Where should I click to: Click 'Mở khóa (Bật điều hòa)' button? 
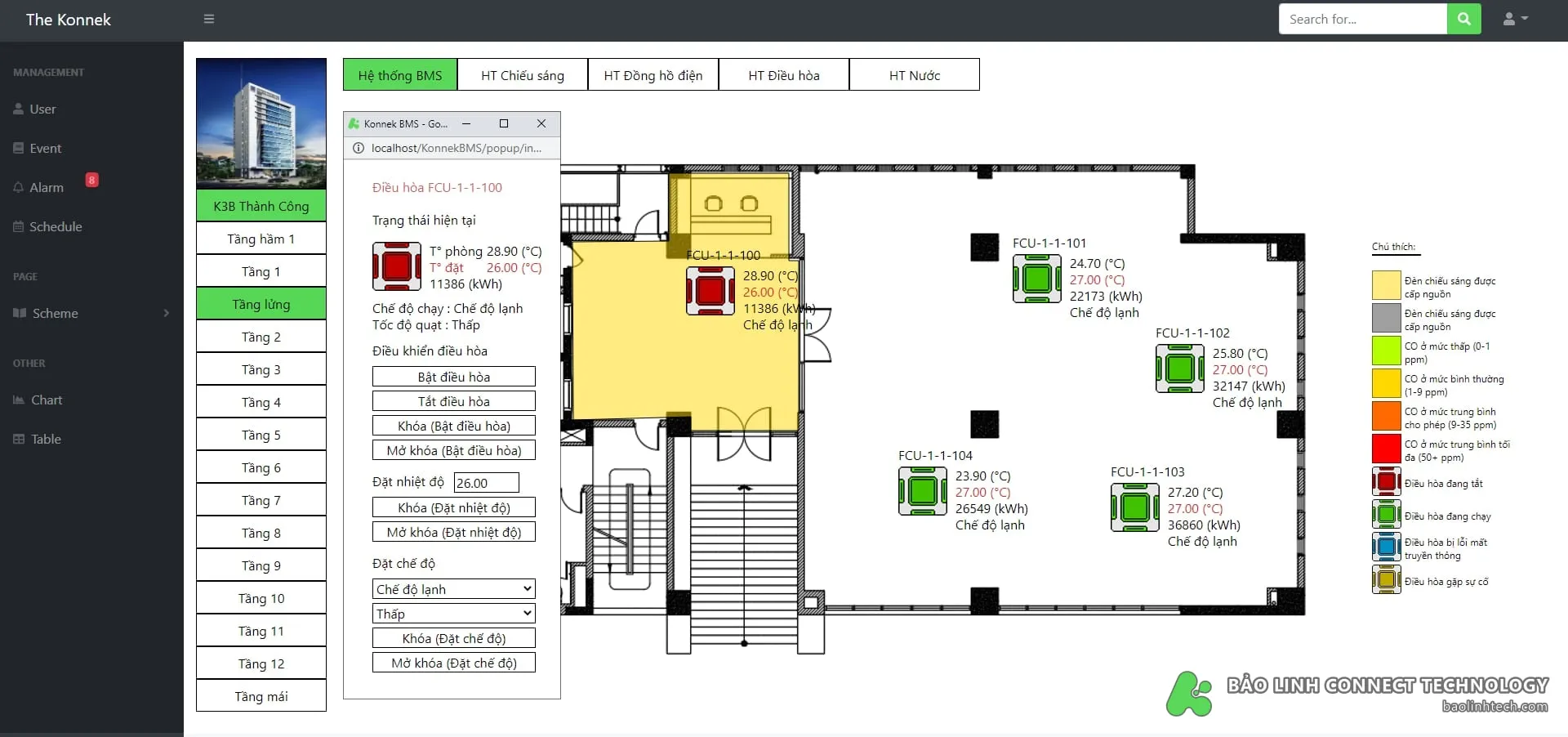454,450
